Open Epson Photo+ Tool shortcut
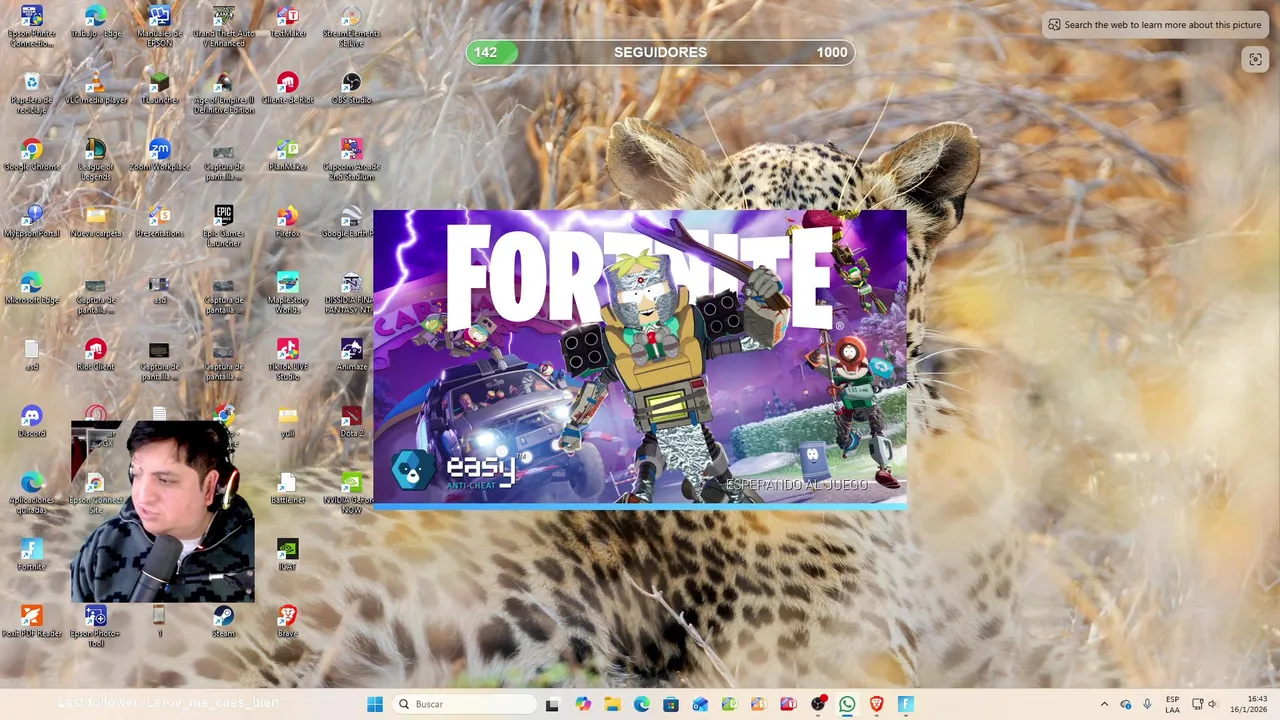The width and height of the screenshot is (1280, 720). pyautogui.click(x=96, y=626)
